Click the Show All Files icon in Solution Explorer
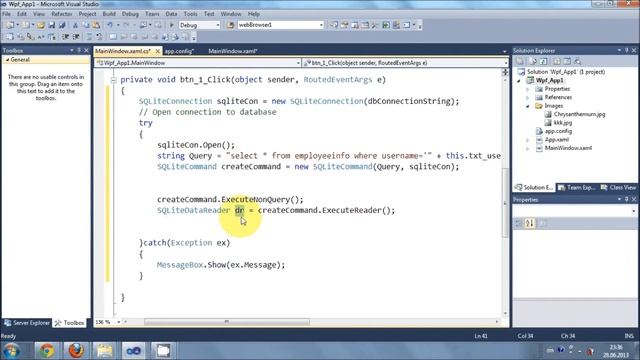Viewport: 640px width, 360px height. (x=533, y=61)
